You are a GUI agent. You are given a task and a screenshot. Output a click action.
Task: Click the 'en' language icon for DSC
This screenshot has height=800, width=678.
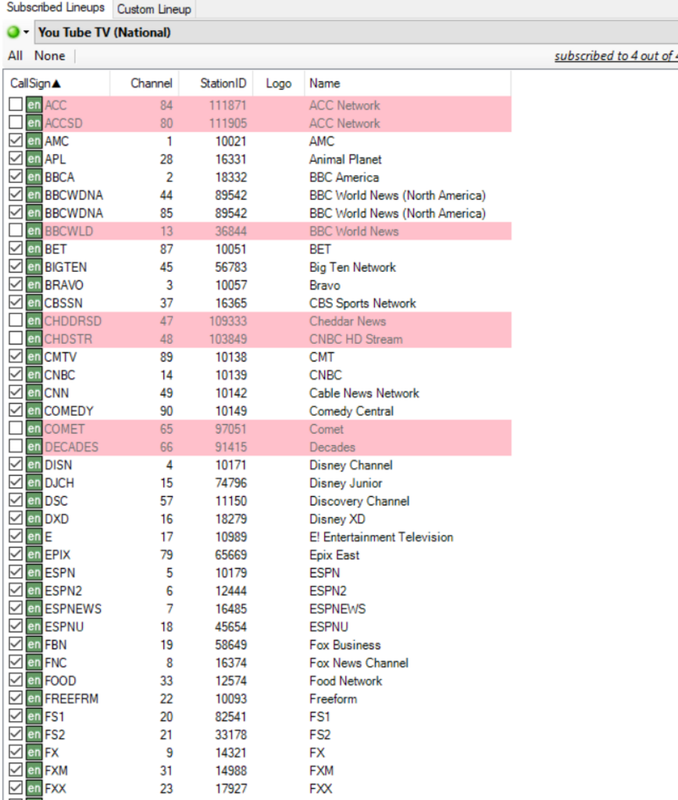(x=34, y=501)
